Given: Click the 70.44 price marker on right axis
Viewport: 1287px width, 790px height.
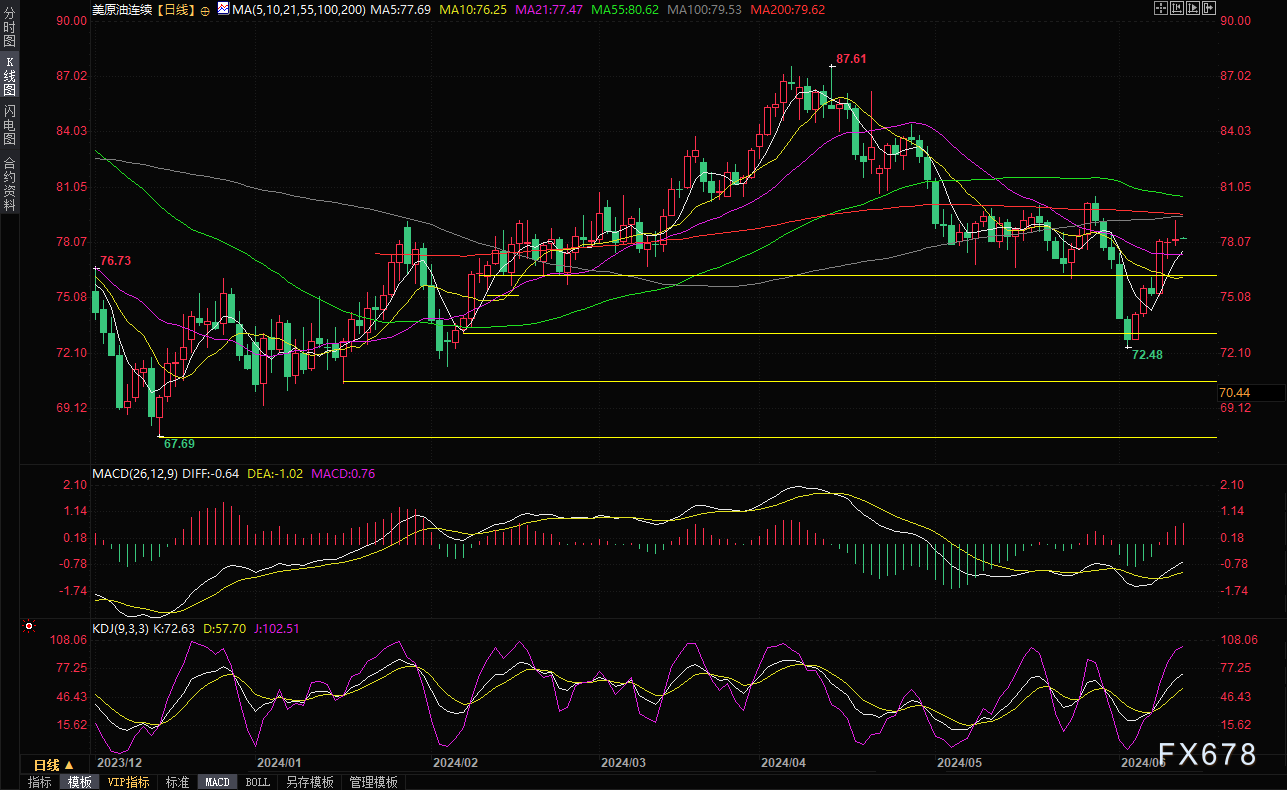Looking at the screenshot, I should [1235, 392].
